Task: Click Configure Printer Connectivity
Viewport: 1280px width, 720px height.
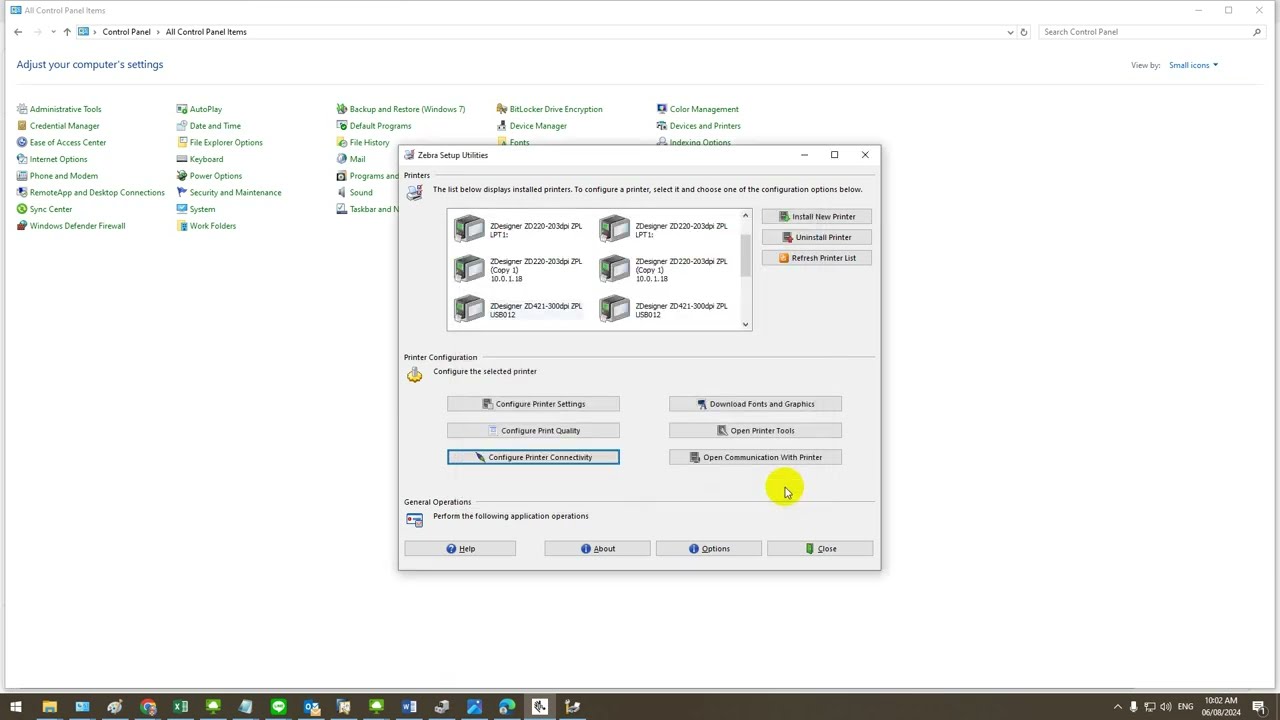Action: [x=533, y=457]
